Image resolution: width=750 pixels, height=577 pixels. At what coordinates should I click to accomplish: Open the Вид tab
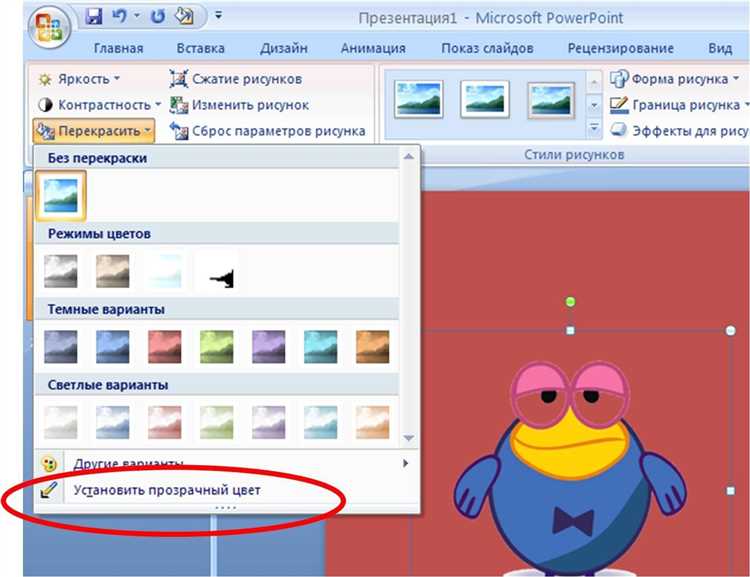point(720,48)
